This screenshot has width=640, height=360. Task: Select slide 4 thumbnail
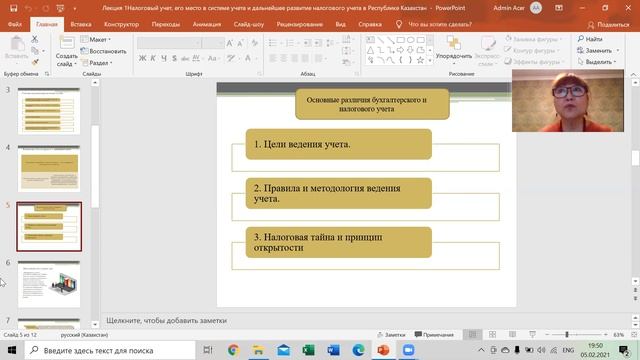tap(49, 168)
